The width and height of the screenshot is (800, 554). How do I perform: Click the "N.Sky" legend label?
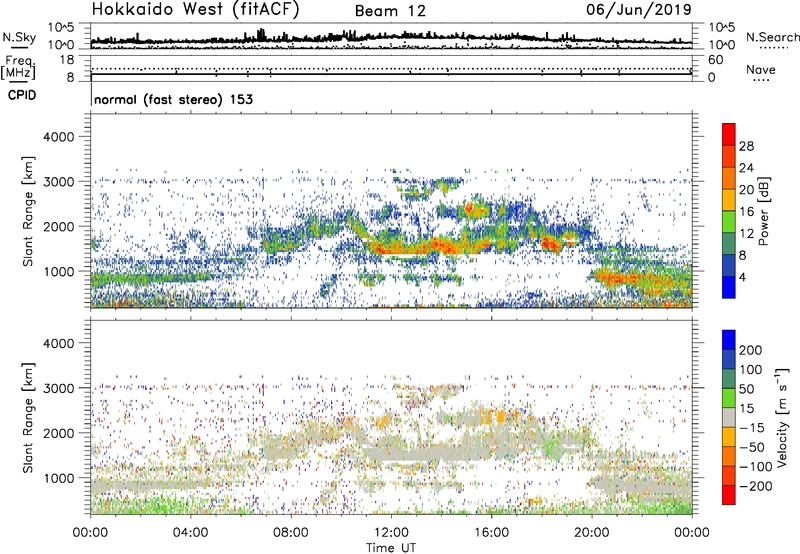pyautogui.click(x=19, y=37)
